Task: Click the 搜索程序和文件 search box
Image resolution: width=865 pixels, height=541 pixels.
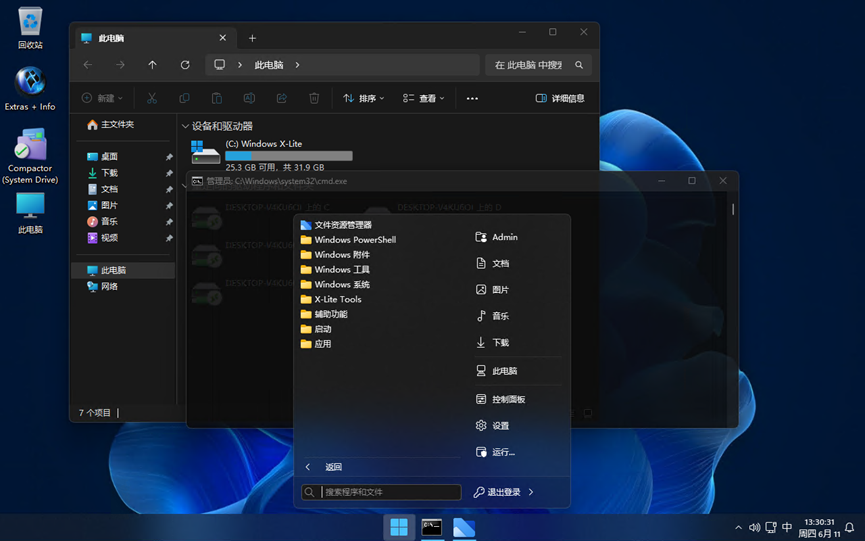Action: (x=381, y=492)
